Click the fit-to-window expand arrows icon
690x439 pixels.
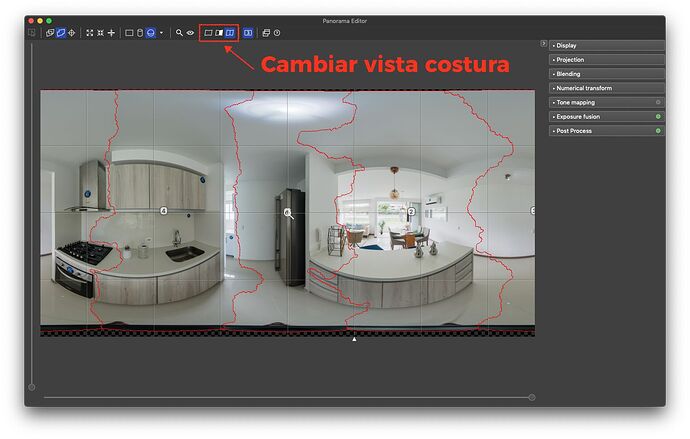point(89,33)
